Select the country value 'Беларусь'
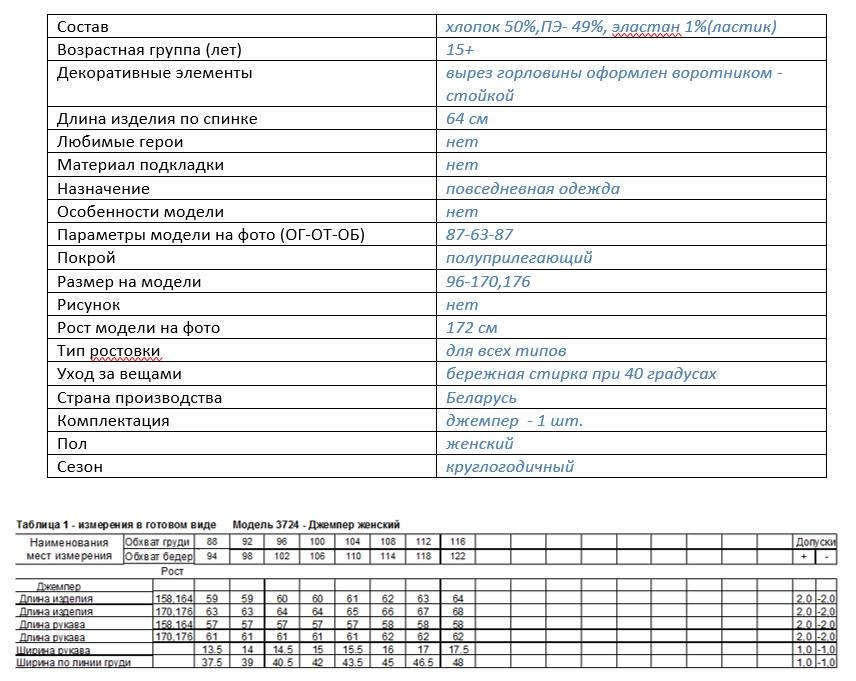 pyautogui.click(x=481, y=398)
